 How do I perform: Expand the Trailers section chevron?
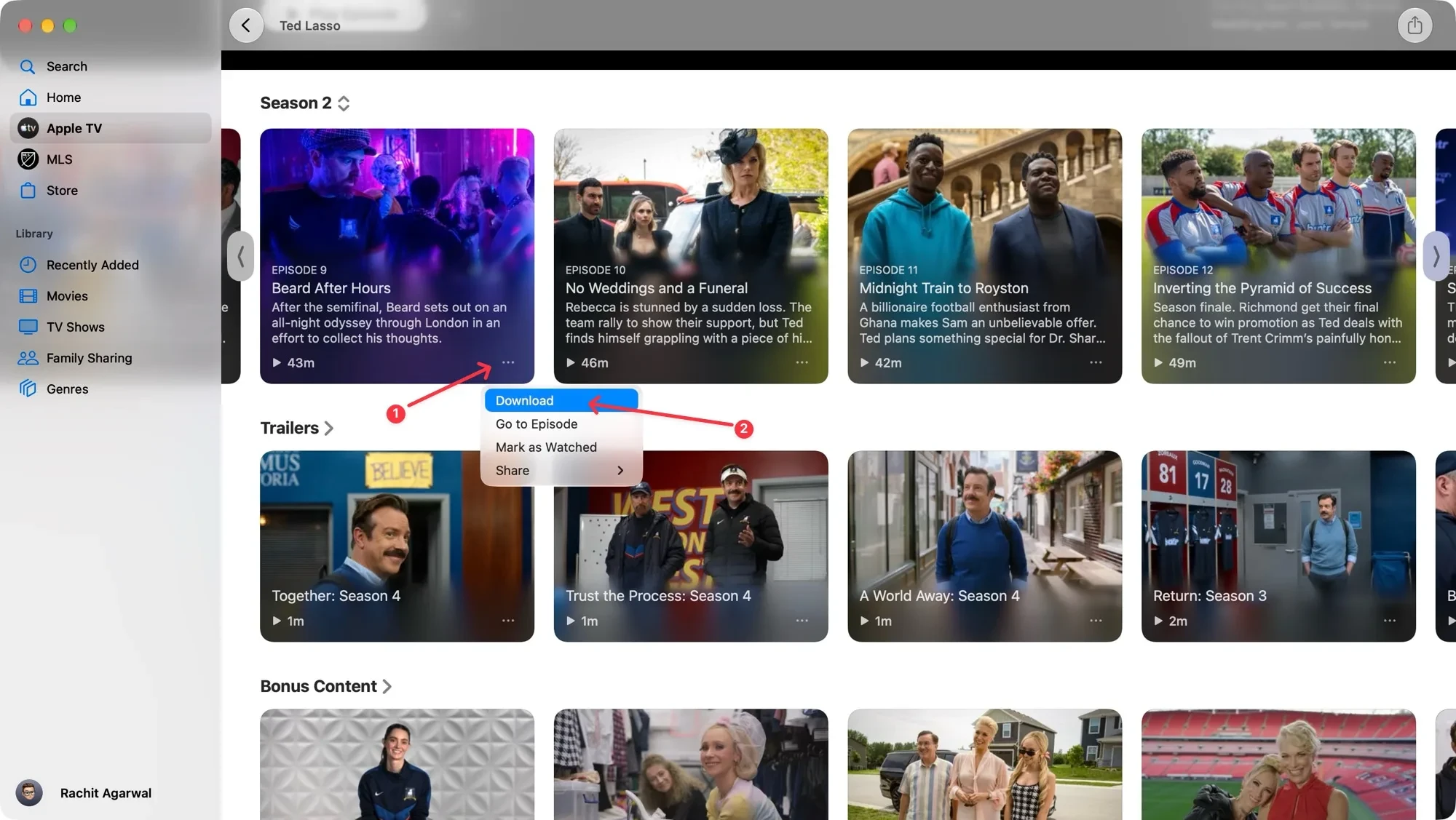click(329, 428)
